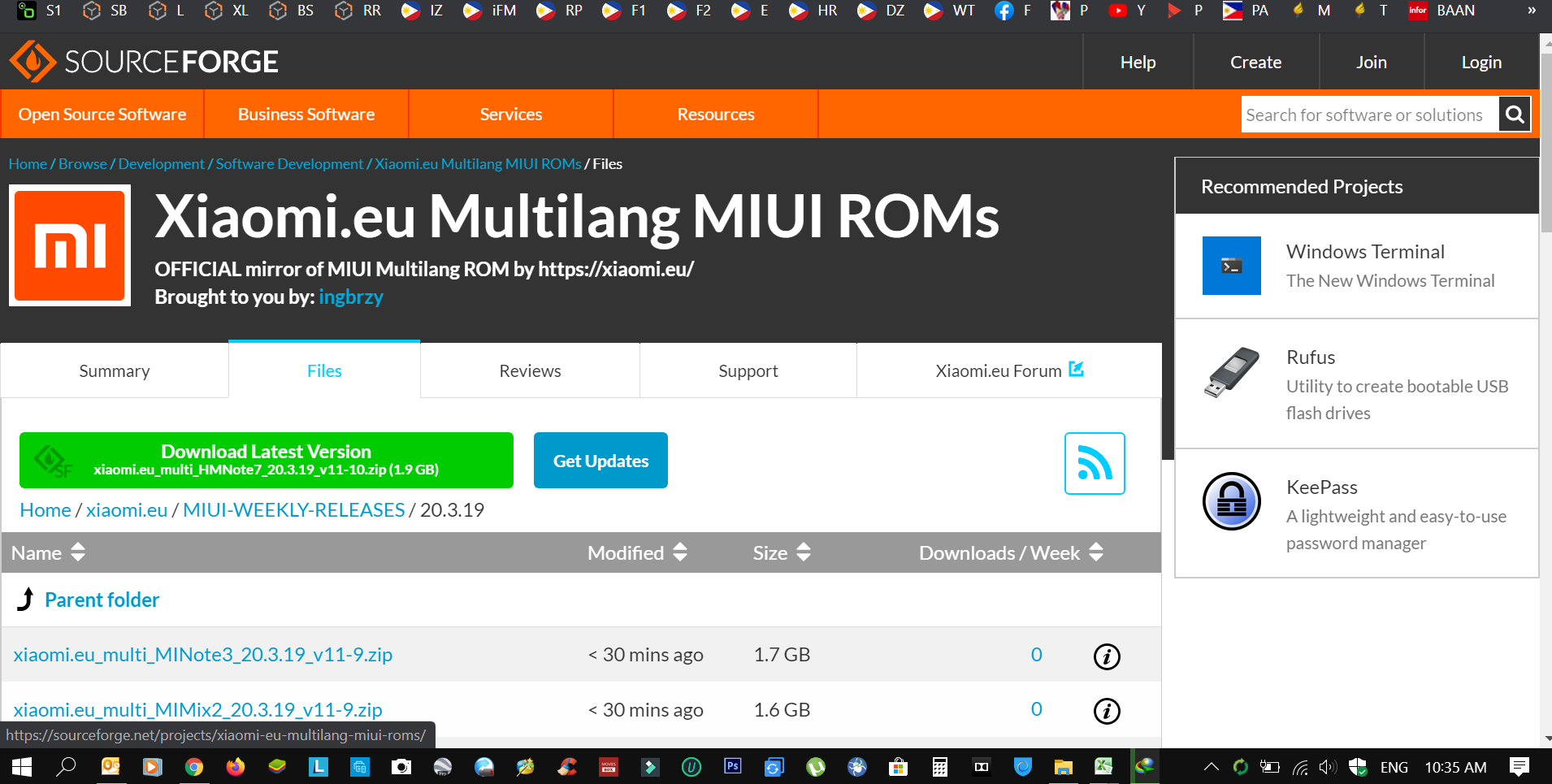
Task: Open the WT bookmark
Action: pyautogui.click(x=949, y=11)
